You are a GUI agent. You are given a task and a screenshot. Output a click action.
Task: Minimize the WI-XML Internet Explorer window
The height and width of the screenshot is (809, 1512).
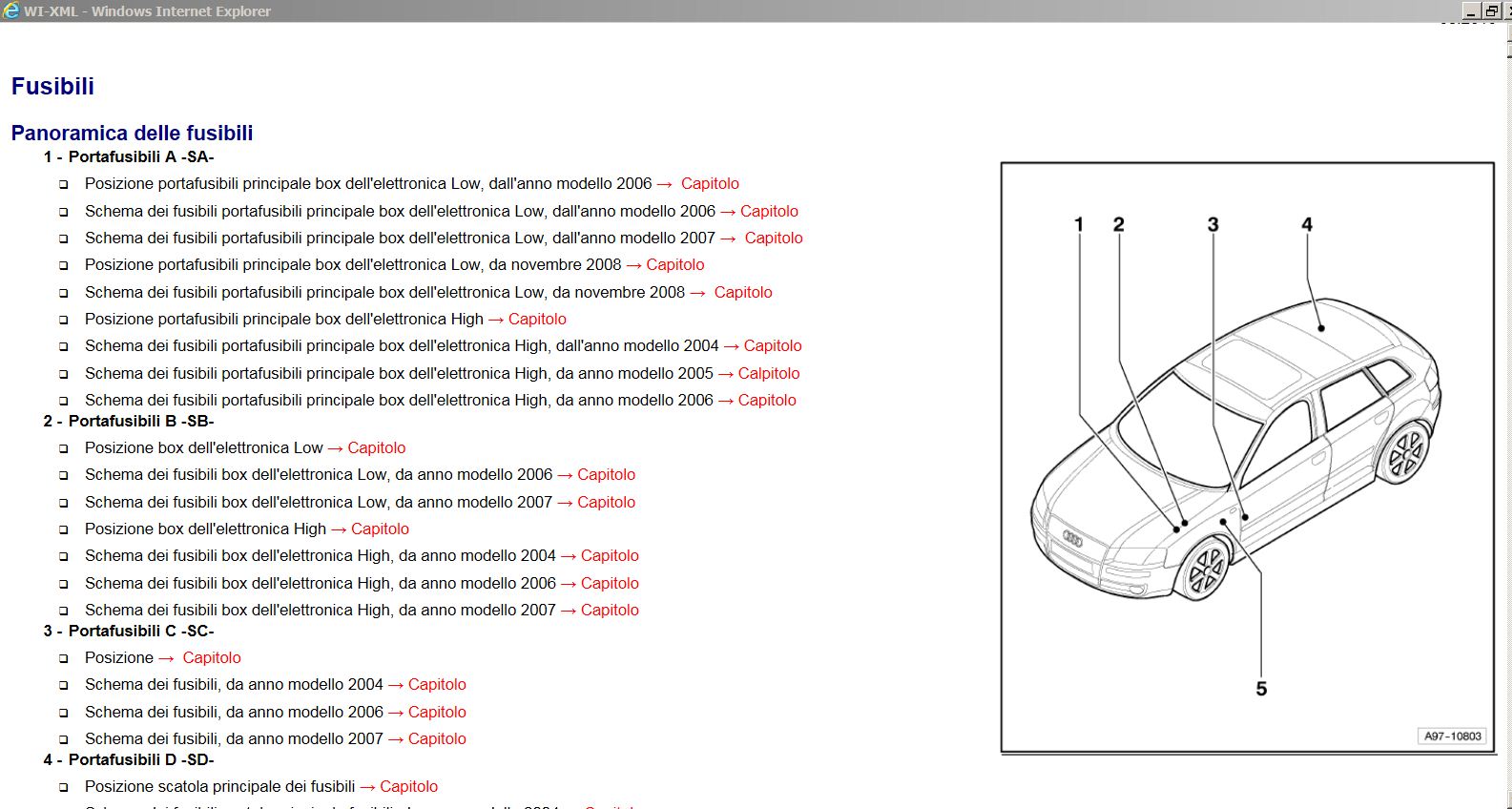(x=1471, y=10)
